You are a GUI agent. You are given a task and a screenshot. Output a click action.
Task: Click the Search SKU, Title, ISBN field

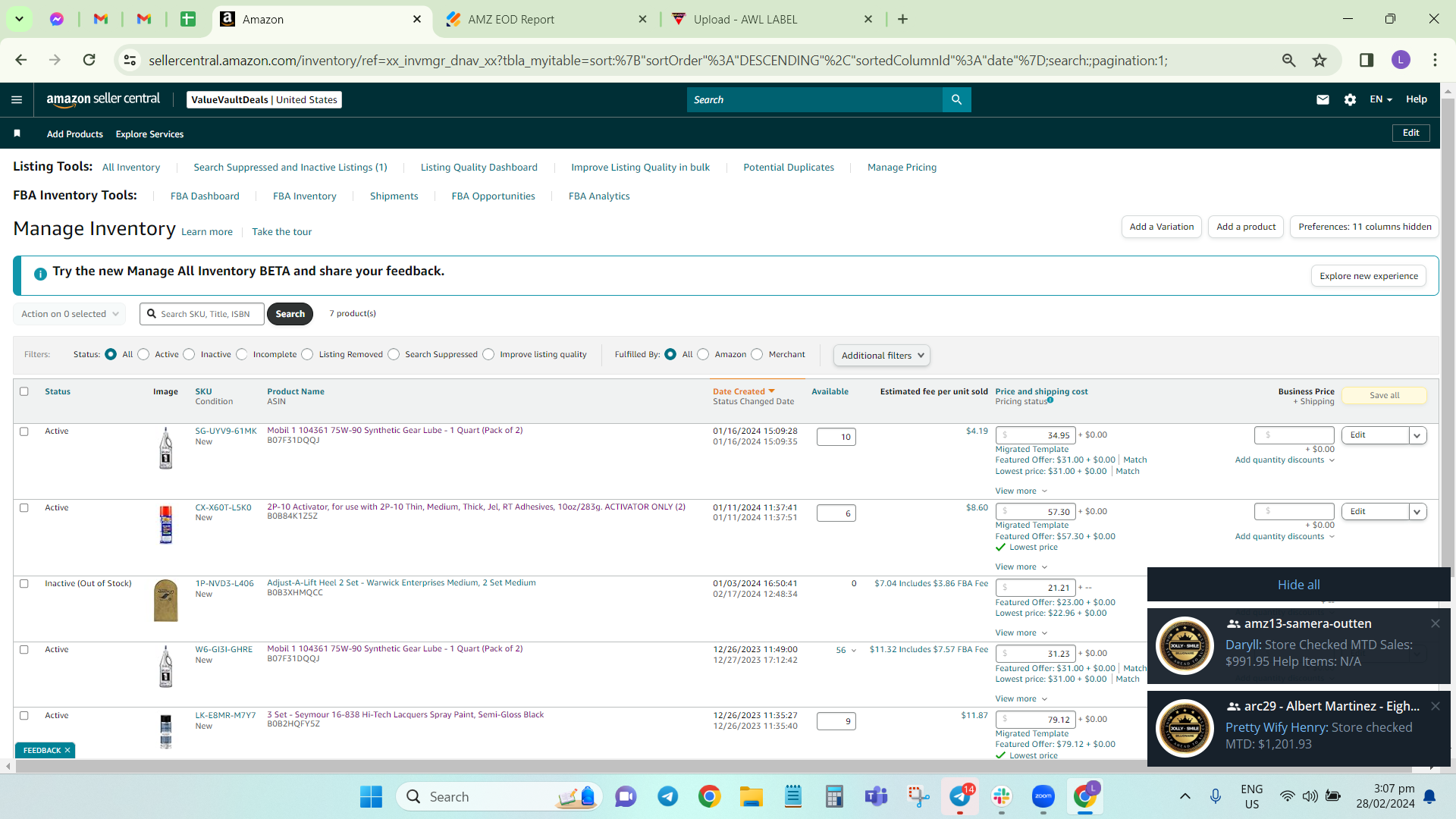tap(202, 314)
